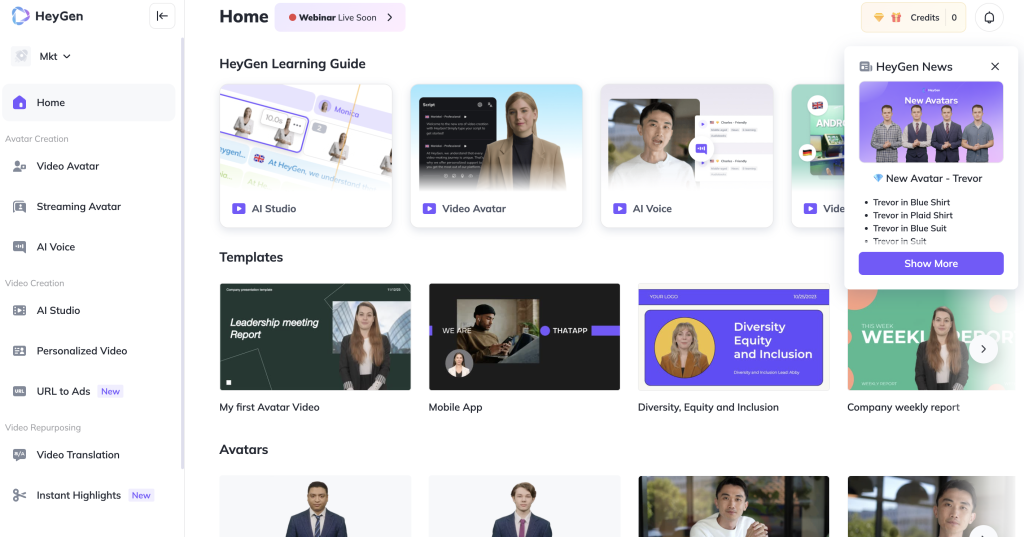Click the Show More button

(x=930, y=264)
